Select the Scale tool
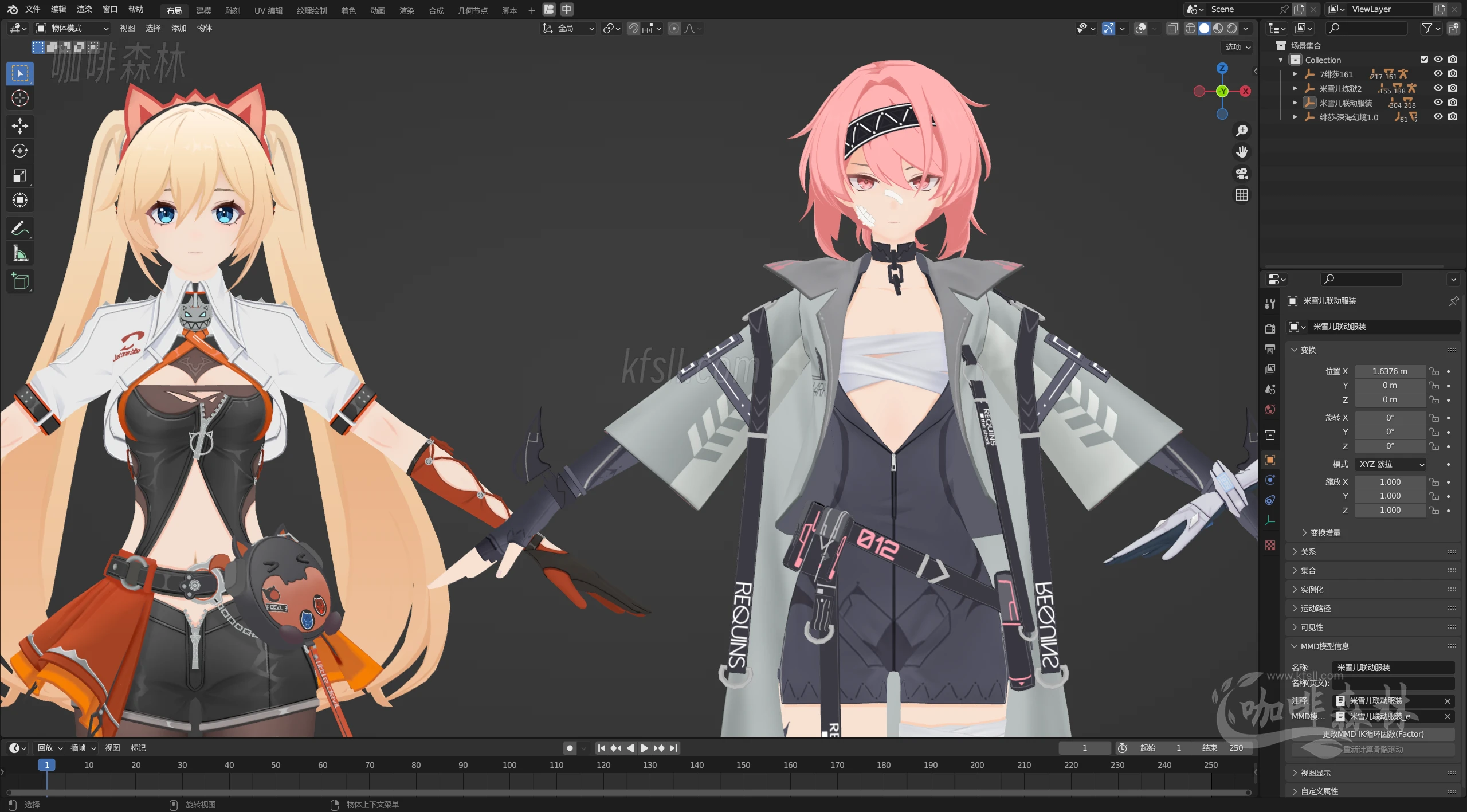 20,175
